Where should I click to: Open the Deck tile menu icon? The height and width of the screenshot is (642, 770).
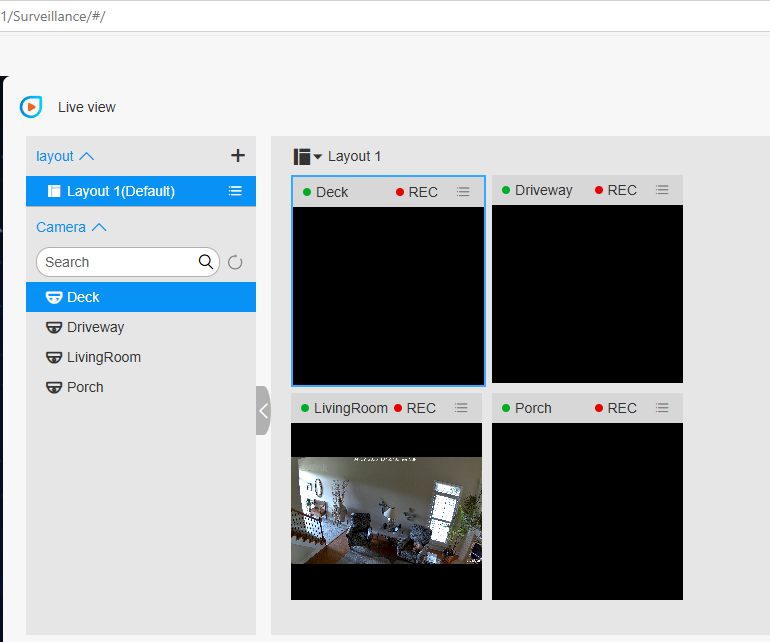click(x=463, y=192)
